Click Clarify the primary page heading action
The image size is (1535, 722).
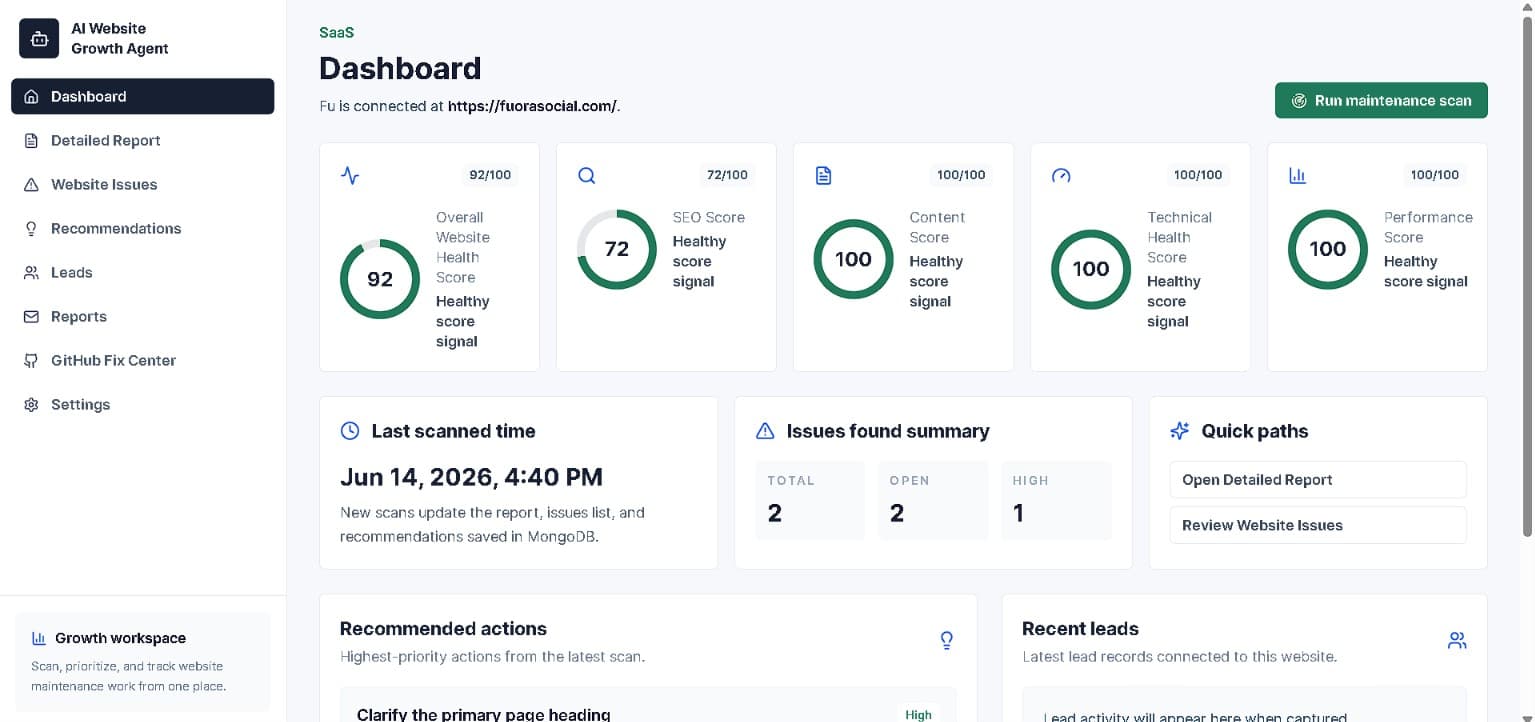484,715
